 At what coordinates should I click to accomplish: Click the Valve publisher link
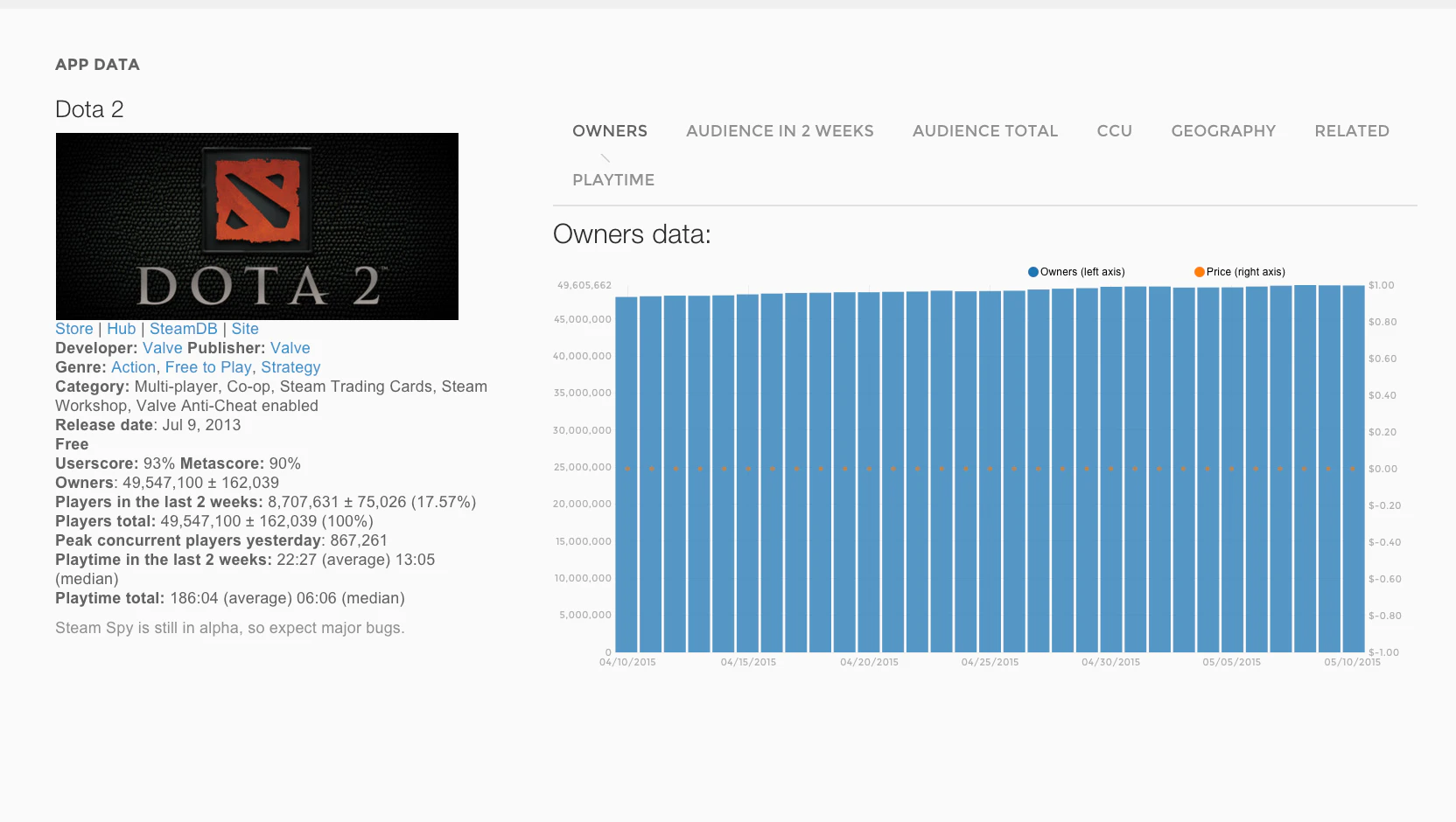click(x=290, y=348)
